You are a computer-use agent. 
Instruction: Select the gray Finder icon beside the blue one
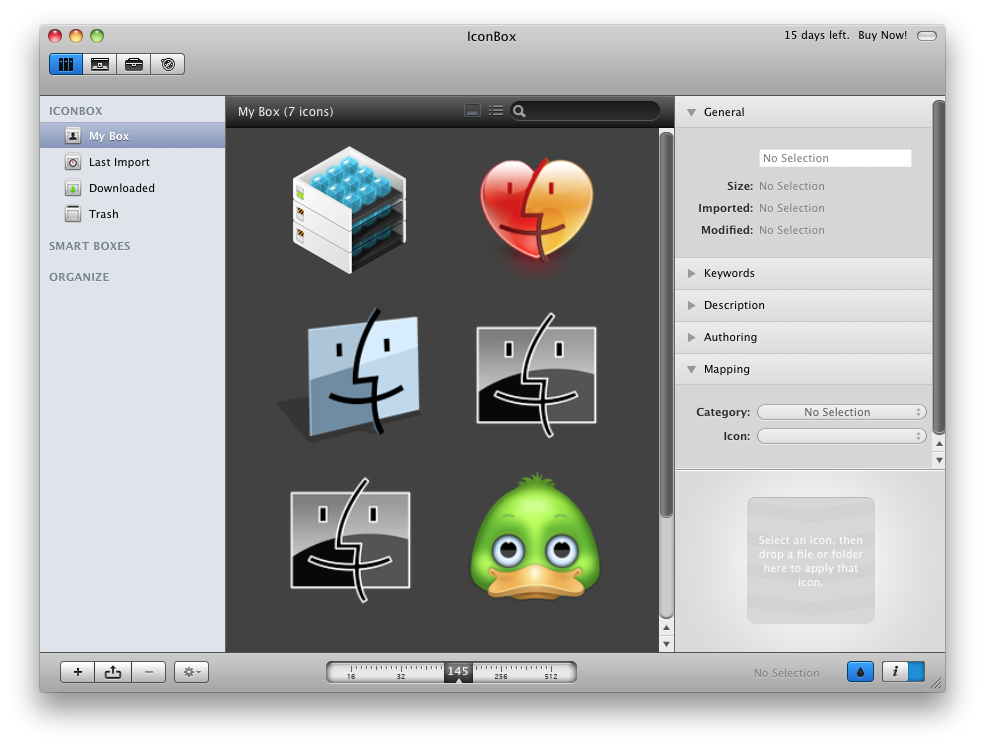tap(536, 376)
